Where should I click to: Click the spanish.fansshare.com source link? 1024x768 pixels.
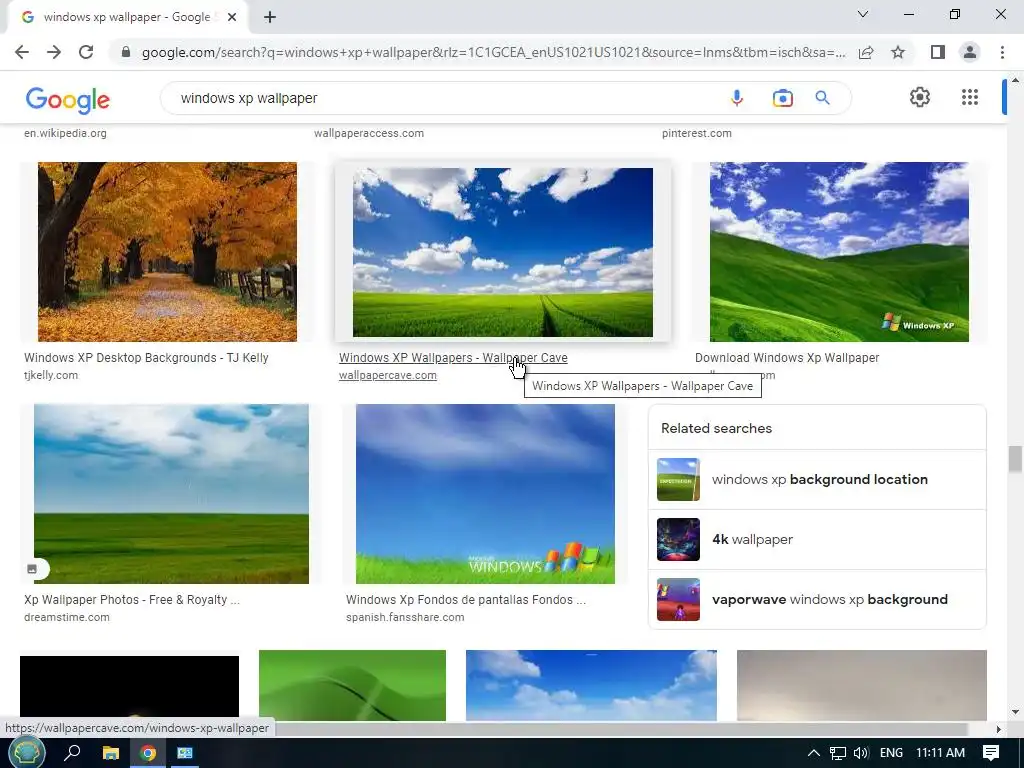[405, 617]
